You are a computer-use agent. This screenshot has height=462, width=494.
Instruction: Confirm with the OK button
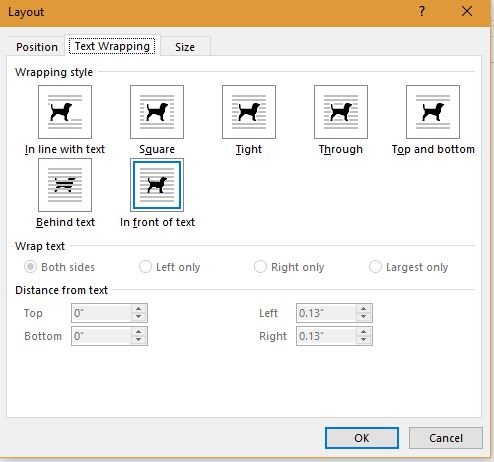(362, 438)
